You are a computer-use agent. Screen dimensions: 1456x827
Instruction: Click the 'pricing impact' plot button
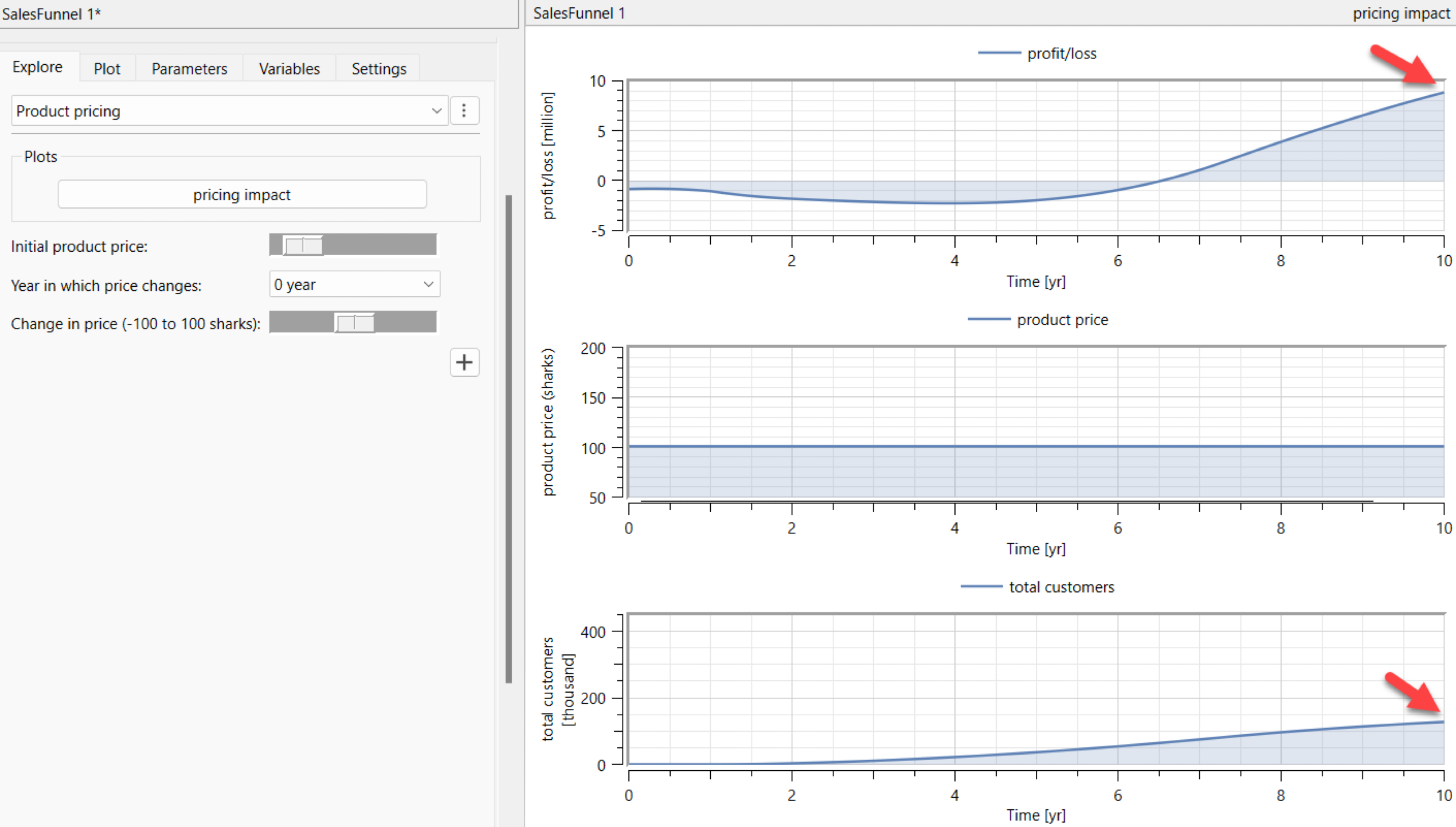pyautogui.click(x=242, y=194)
